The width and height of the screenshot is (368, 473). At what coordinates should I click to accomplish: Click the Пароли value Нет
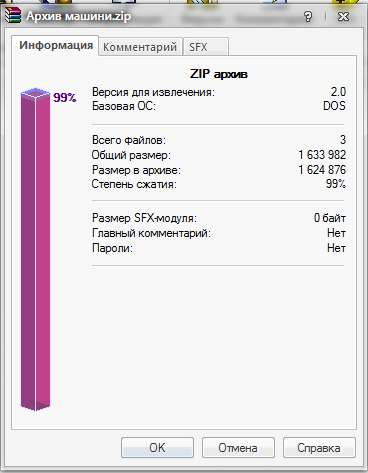[x=336, y=248]
